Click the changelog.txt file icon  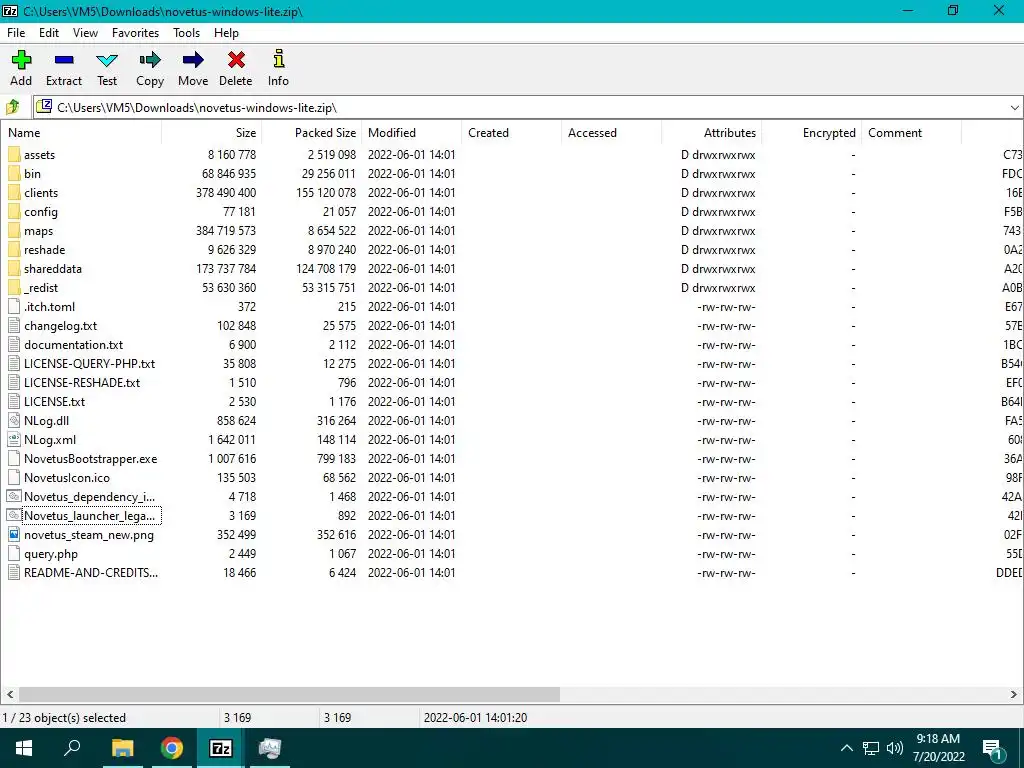(14, 325)
